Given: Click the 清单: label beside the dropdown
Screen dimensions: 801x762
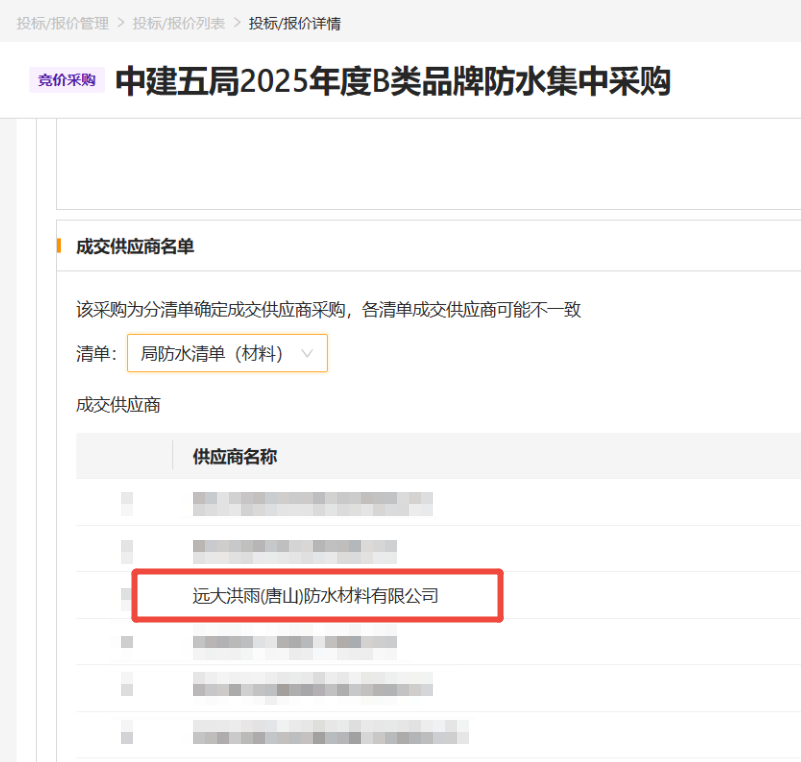Looking at the screenshot, I should coord(96,353).
